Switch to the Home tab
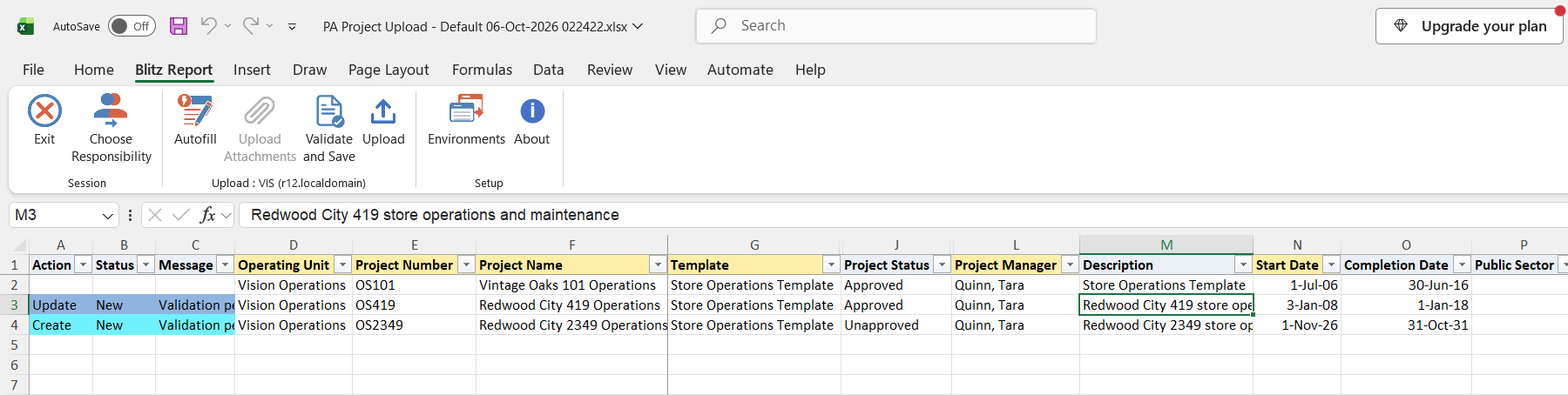This screenshot has height=395, width=1568. tap(94, 70)
